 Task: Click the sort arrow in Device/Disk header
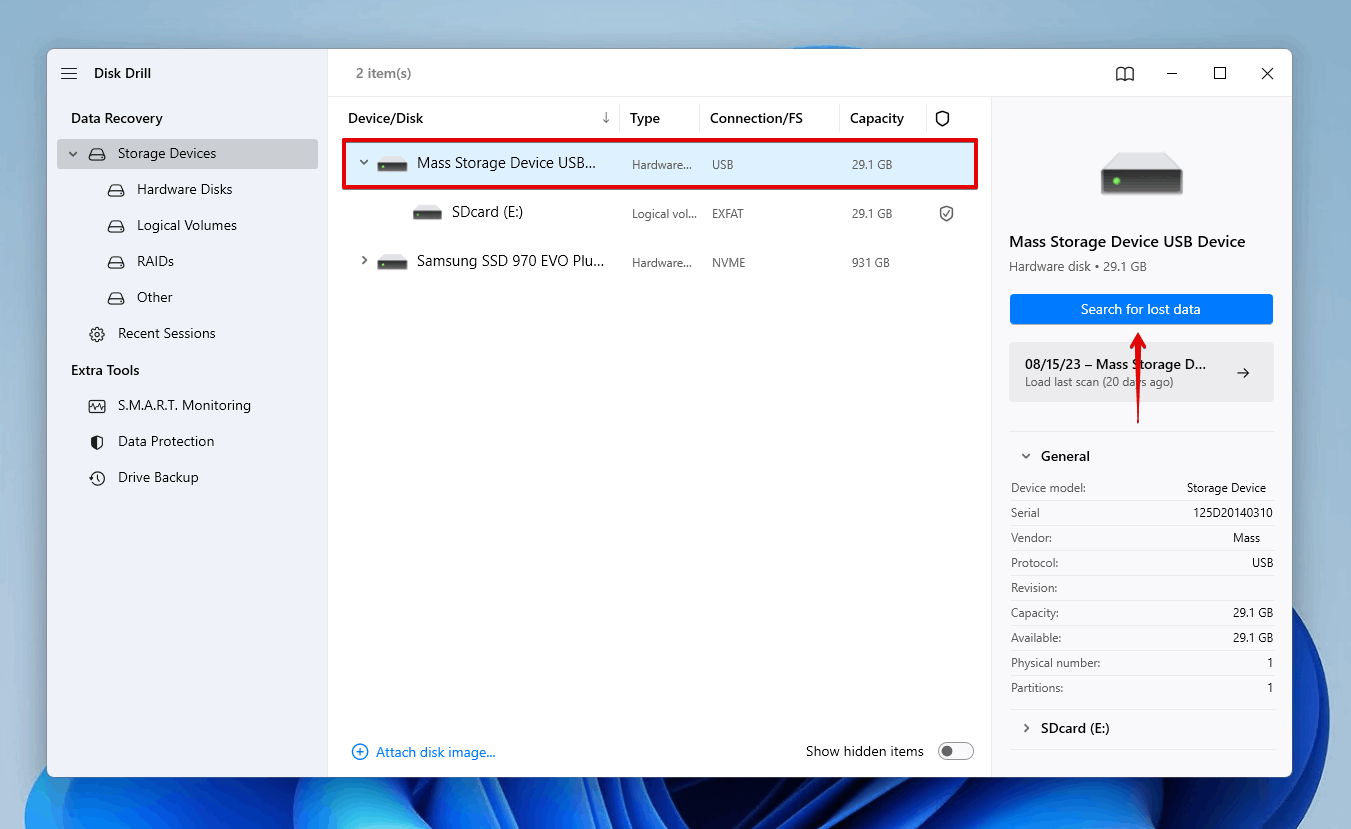pyautogui.click(x=606, y=118)
